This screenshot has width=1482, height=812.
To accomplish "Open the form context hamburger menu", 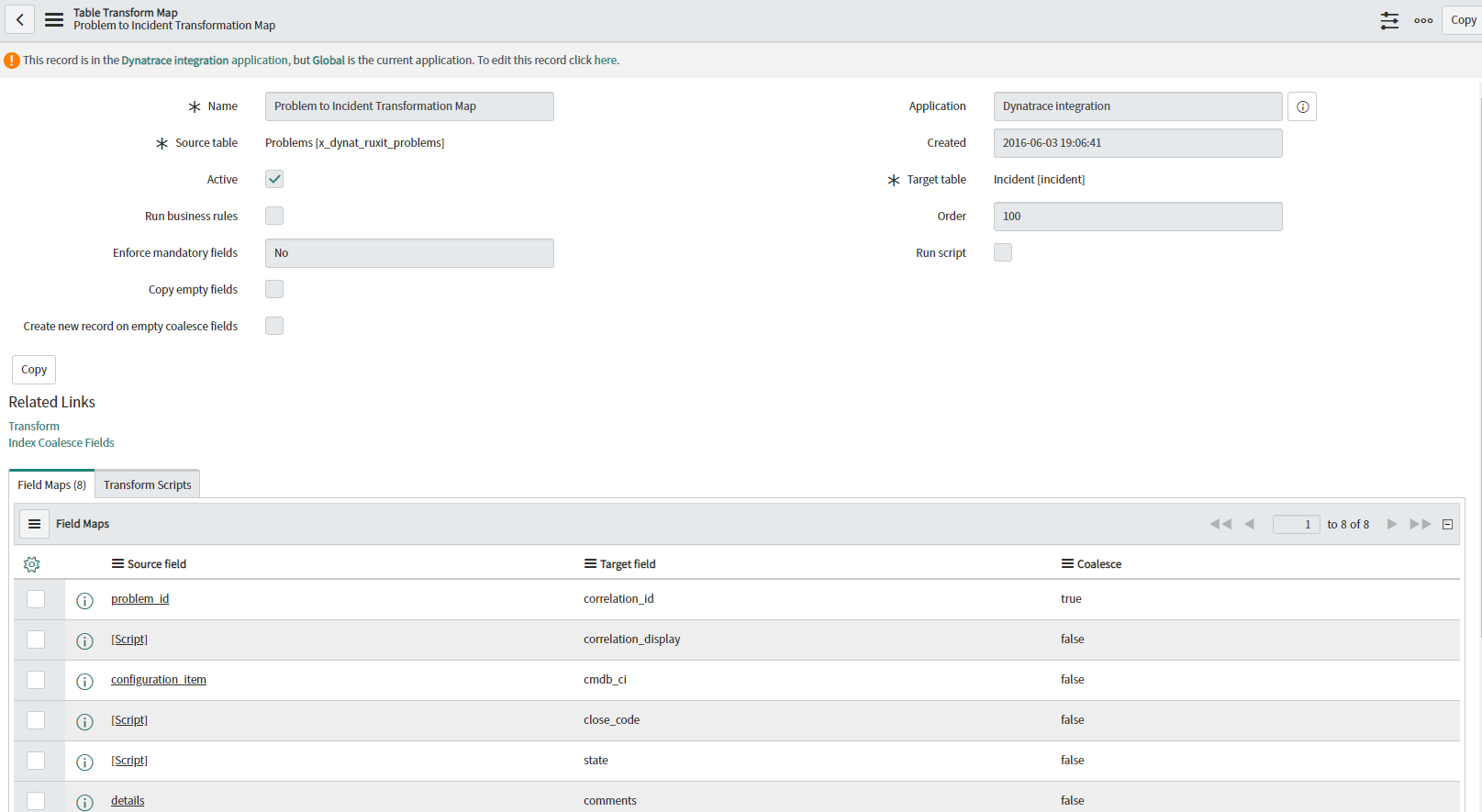I will click(x=54, y=19).
